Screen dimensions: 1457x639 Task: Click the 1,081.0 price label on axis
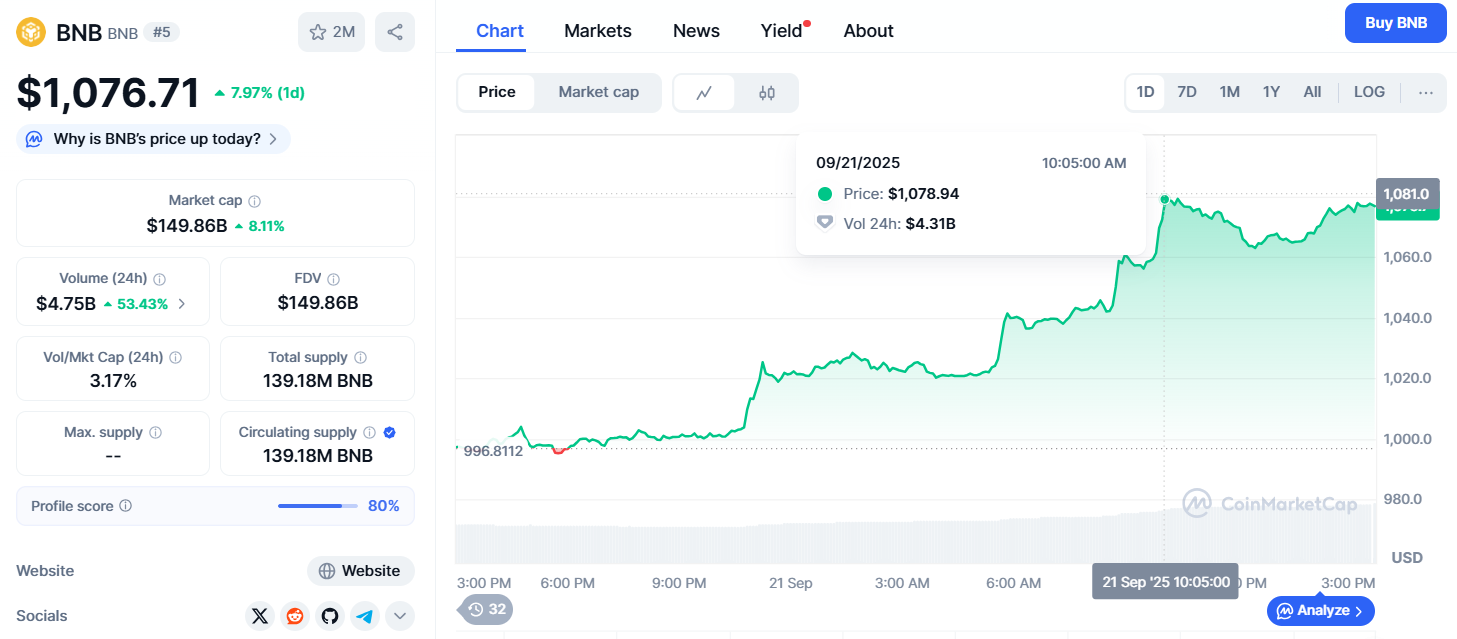tap(1408, 194)
